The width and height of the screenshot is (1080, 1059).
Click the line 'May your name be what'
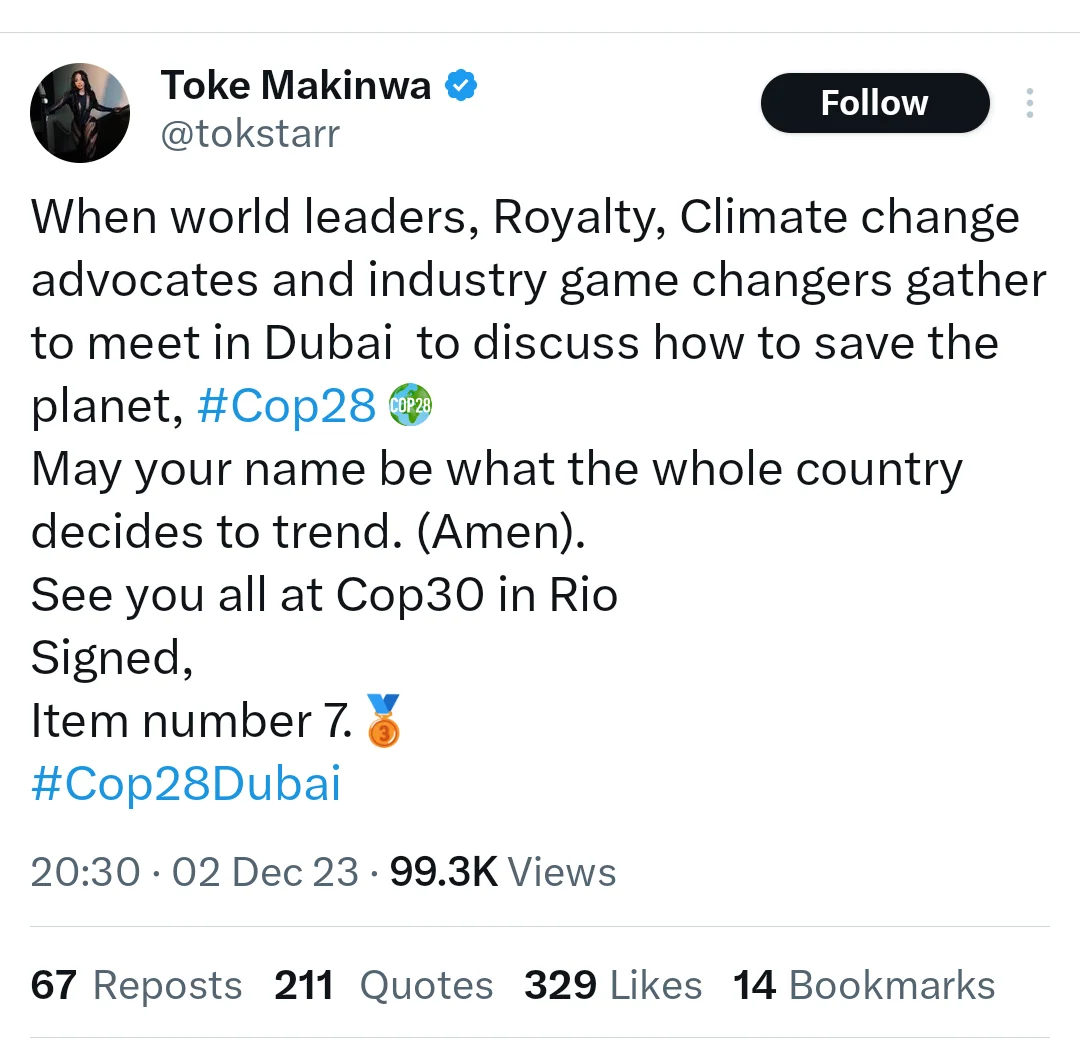(497, 470)
